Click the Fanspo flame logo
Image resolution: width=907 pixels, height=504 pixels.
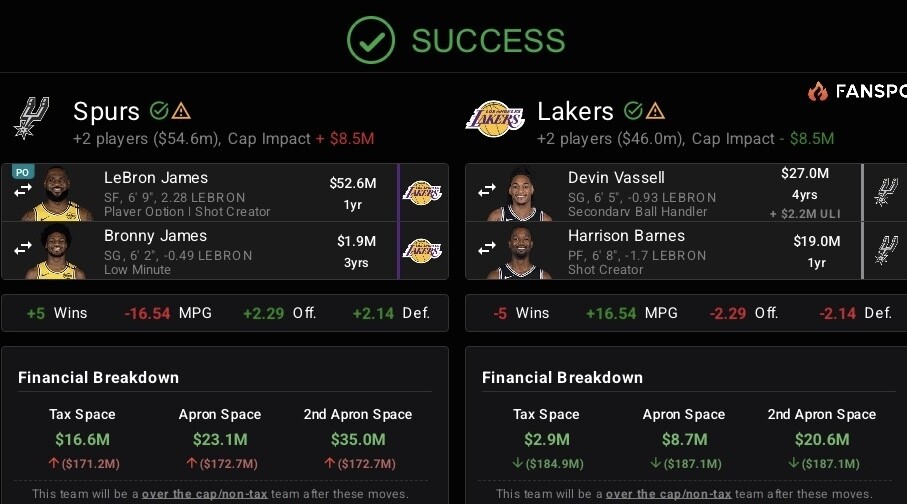point(818,92)
